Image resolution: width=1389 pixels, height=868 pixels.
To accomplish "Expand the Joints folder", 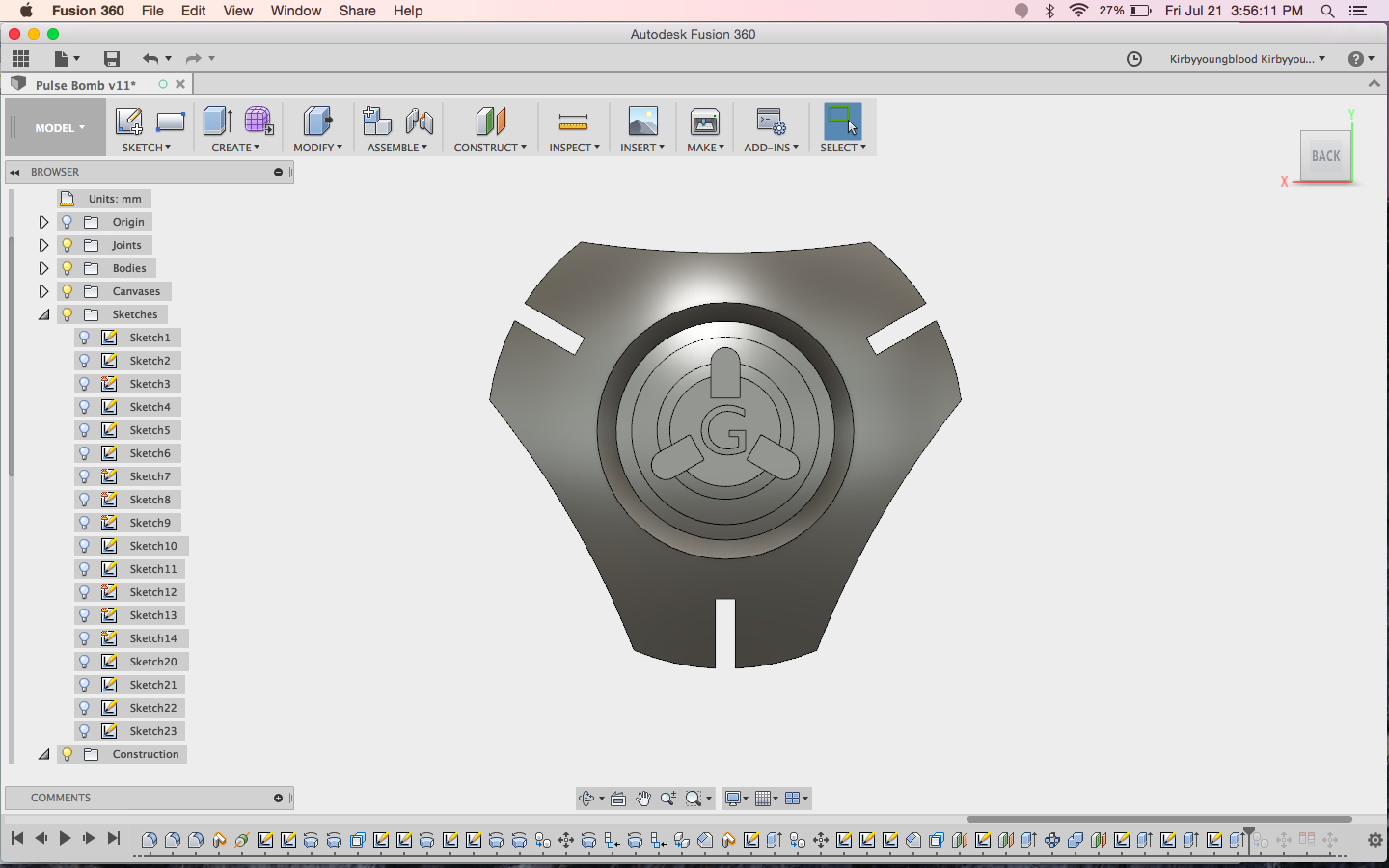I will 43,245.
